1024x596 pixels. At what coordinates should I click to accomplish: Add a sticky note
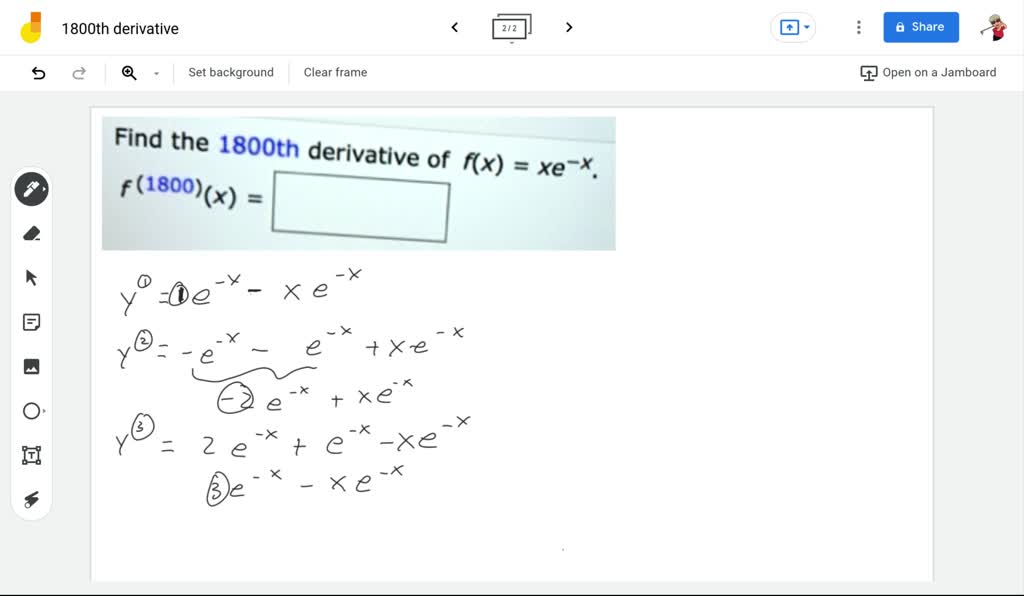tap(31, 322)
